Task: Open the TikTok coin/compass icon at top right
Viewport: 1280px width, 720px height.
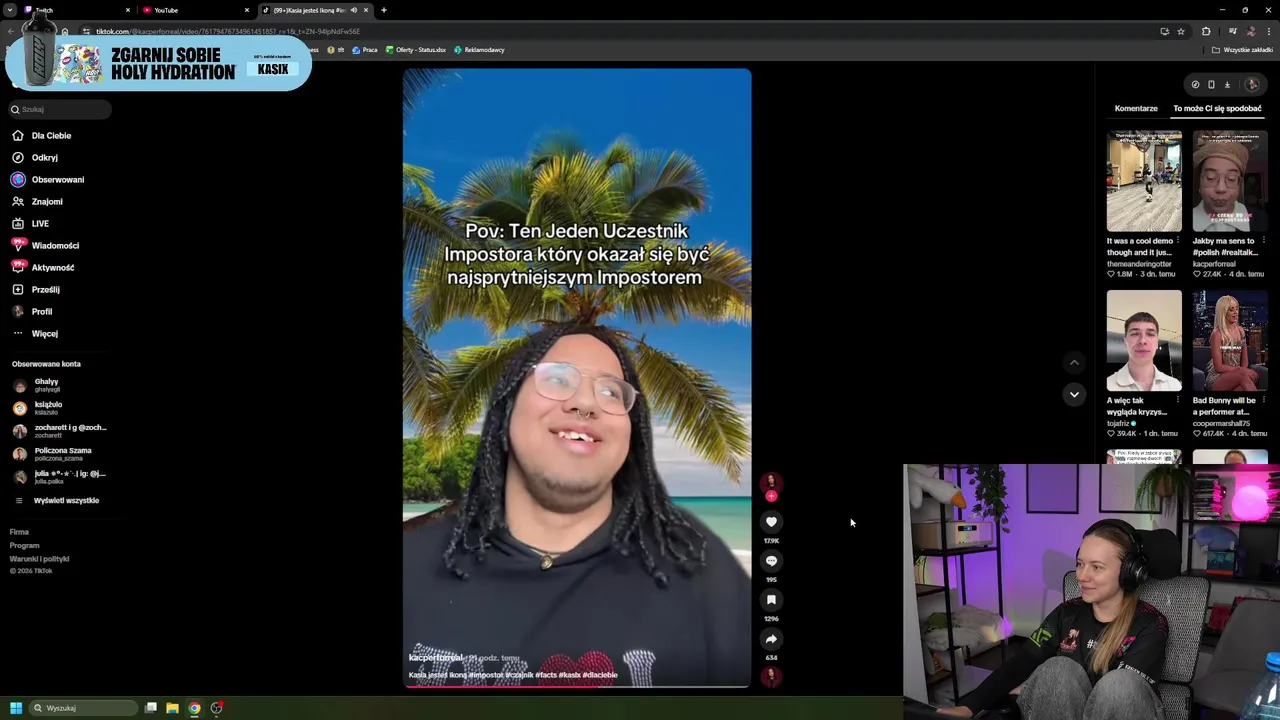Action: (1195, 85)
